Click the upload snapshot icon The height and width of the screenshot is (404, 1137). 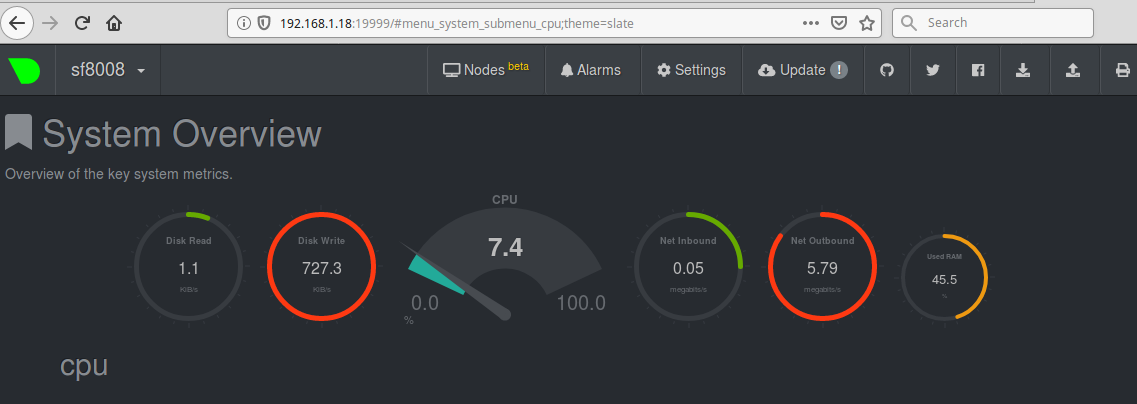tap(1073, 70)
